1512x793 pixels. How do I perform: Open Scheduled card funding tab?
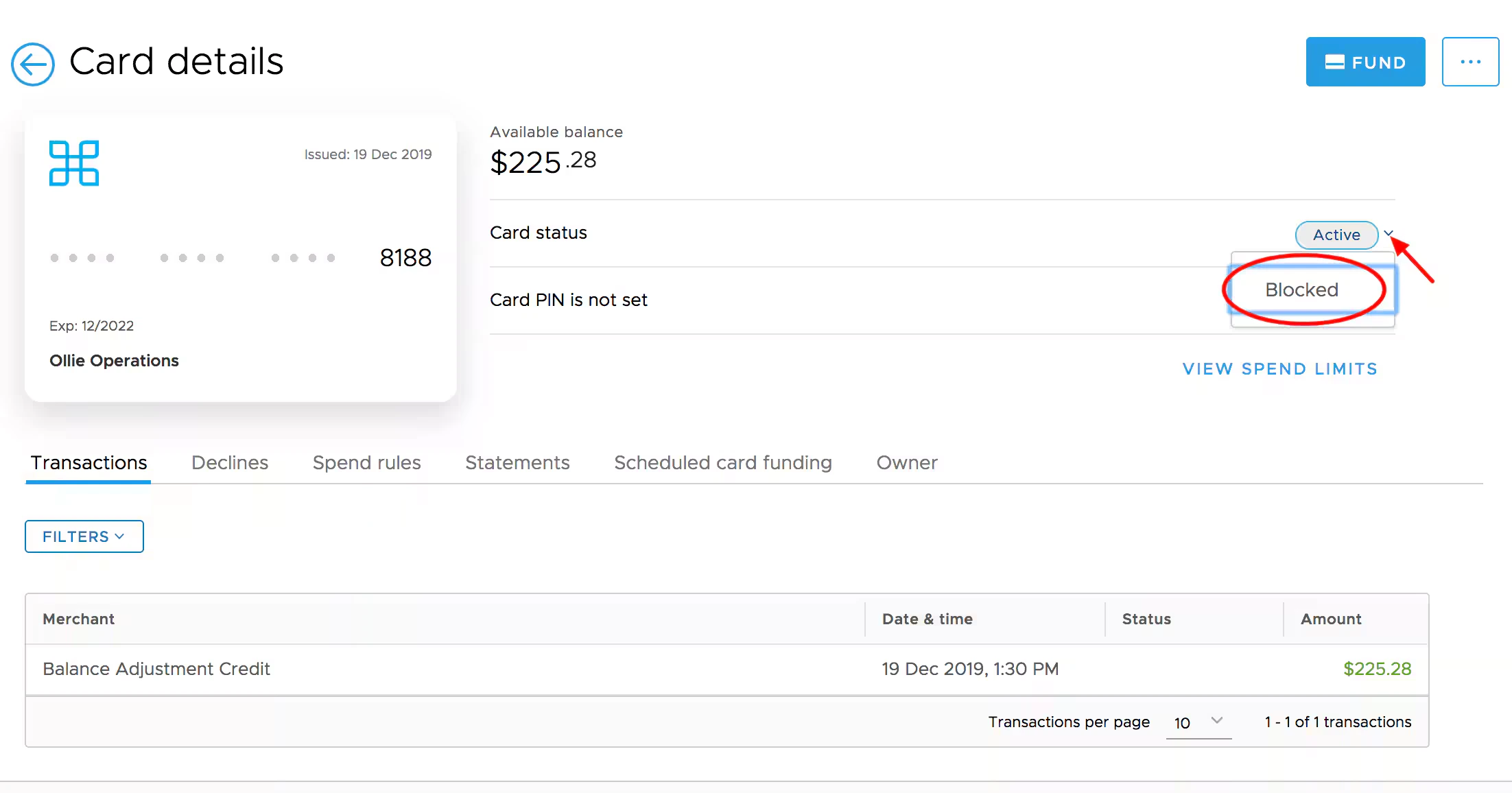(x=722, y=463)
